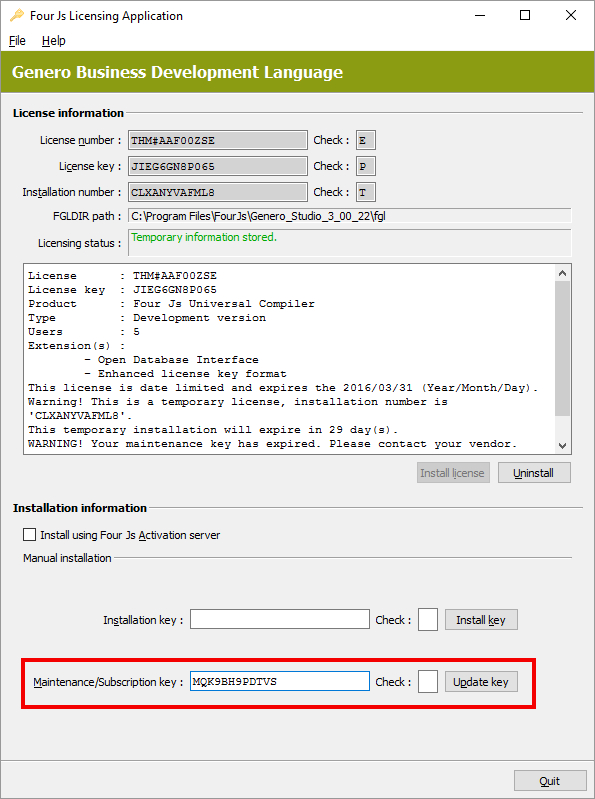Click the maintenance key expired warning line
Image resolution: width=595 pixels, height=799 pixels.
coord(273,444)
